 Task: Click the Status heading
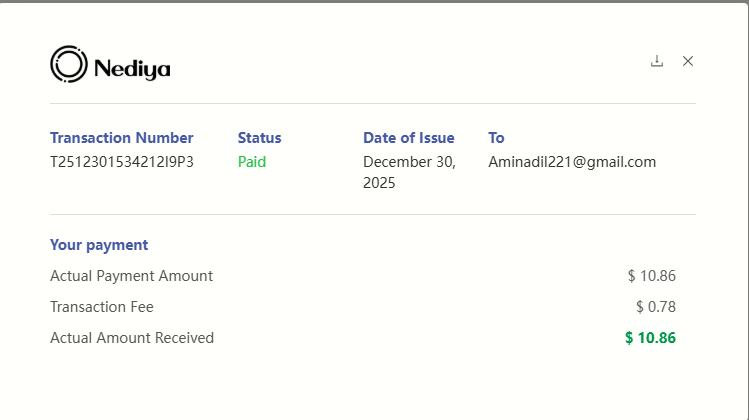[259, 138]
